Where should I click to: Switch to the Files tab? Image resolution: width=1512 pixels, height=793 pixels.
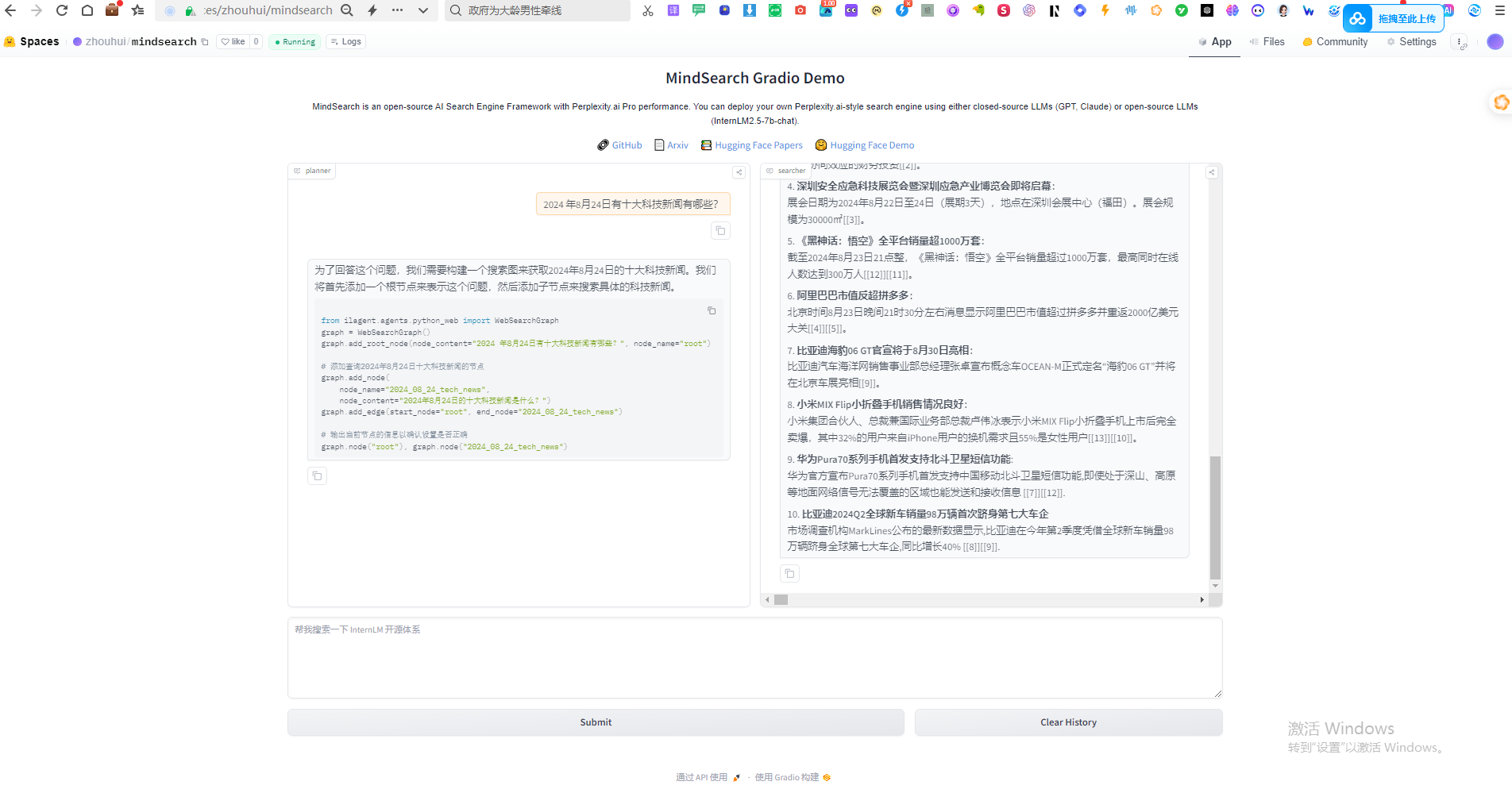tap(1267, 41)
